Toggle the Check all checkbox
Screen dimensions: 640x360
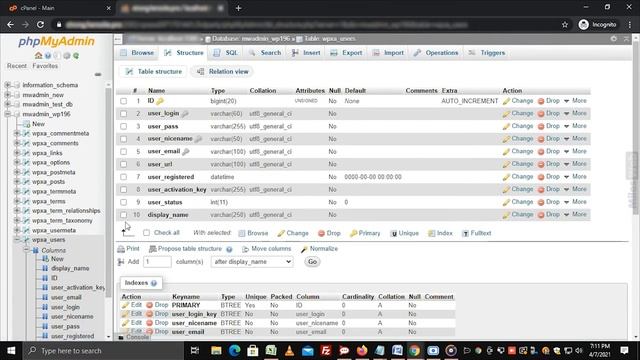pyautogui.click(x=146, y=233)
